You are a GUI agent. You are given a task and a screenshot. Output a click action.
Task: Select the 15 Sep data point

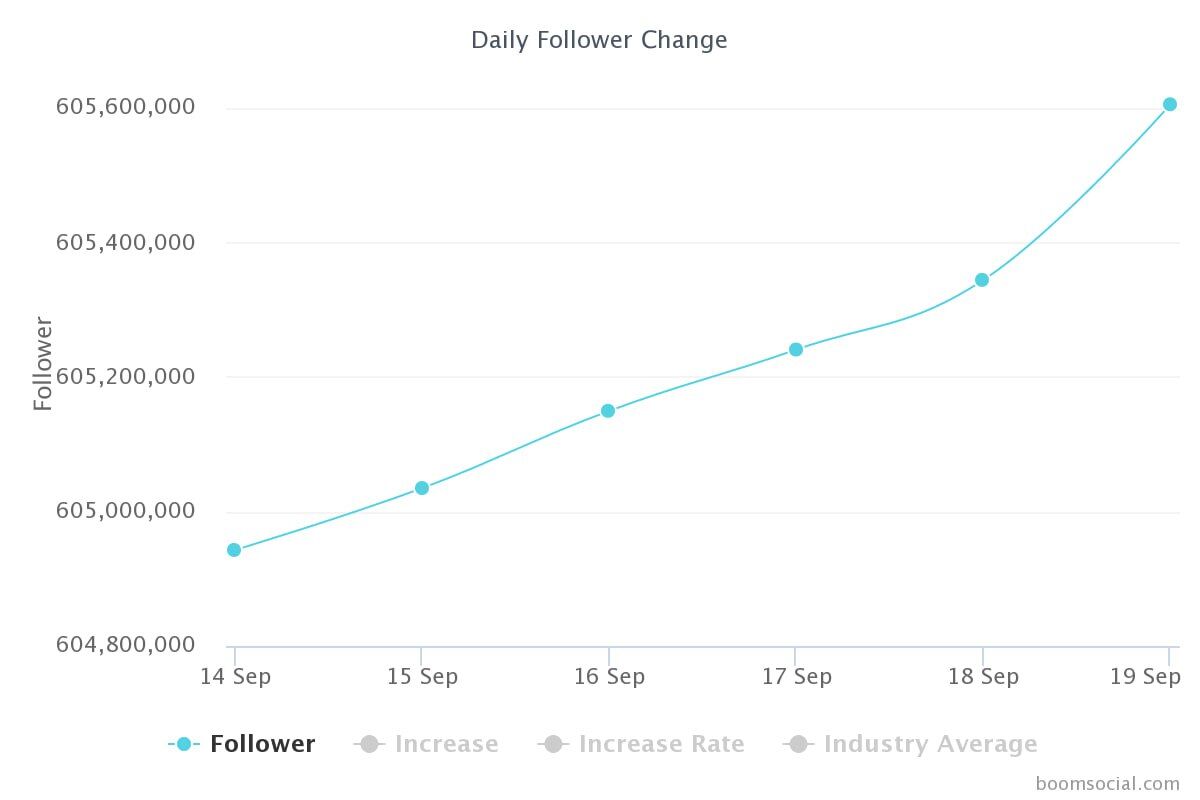(x=422, y=488)
